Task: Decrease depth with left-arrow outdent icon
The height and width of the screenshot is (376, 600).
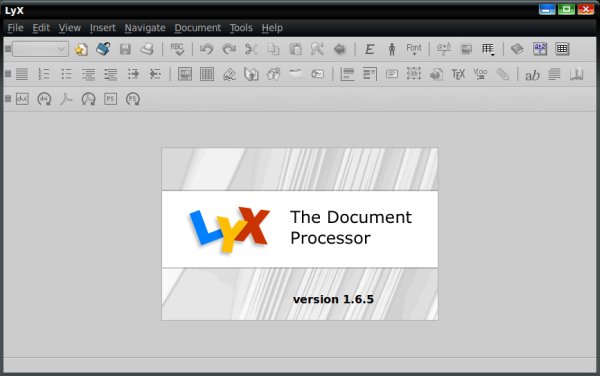Action: pyautogui.click(x=155, y=74)
